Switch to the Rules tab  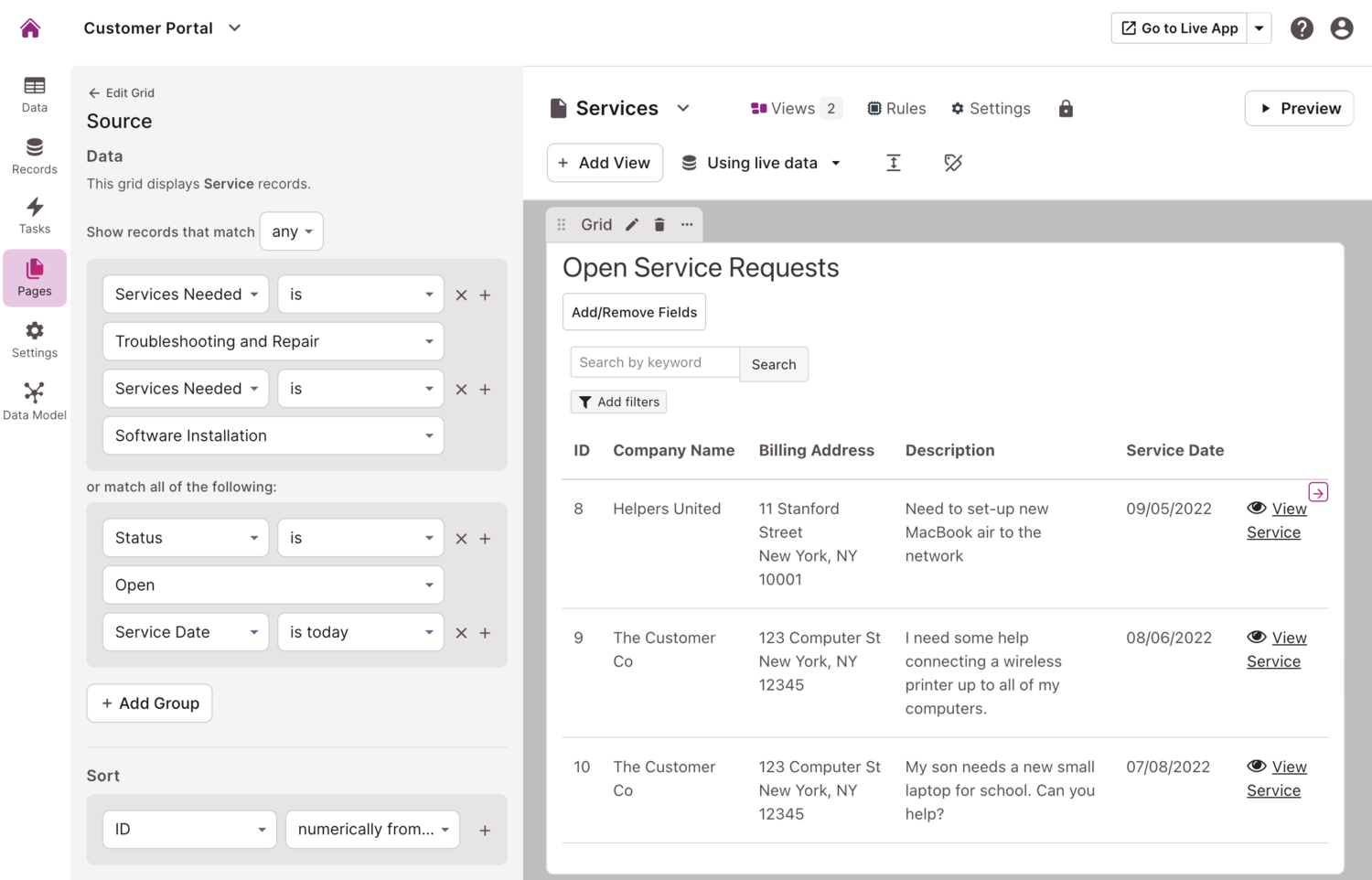(x=896, y=109)
